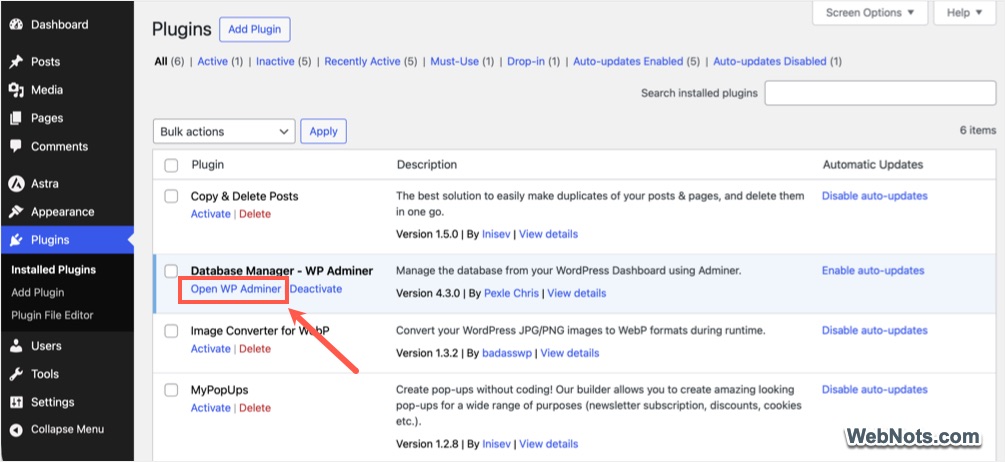1005x462 pixels.
Task: Open Posts menu item
Action: pos(46,62)
